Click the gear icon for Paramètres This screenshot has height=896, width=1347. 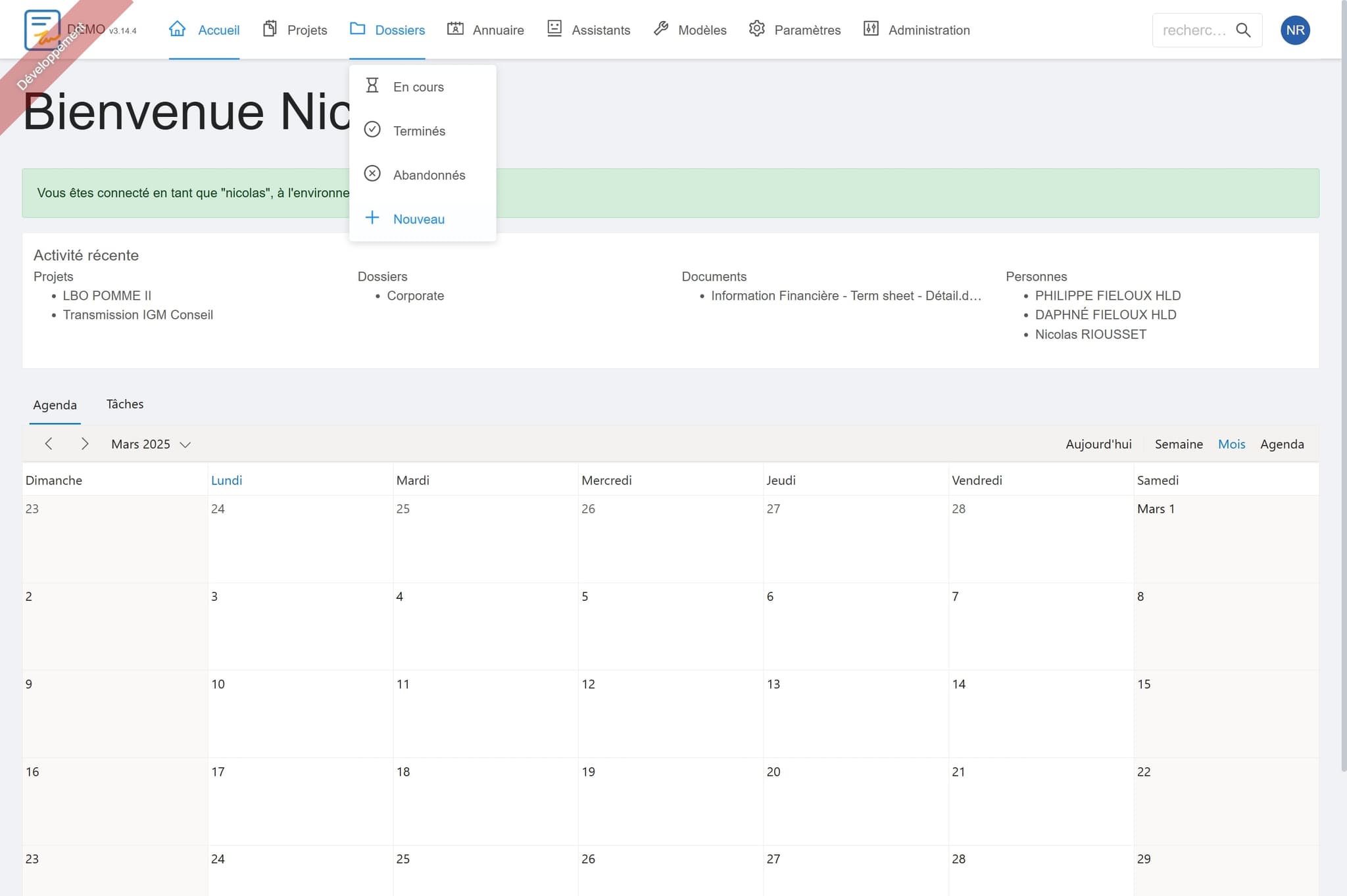pos(757,29)
